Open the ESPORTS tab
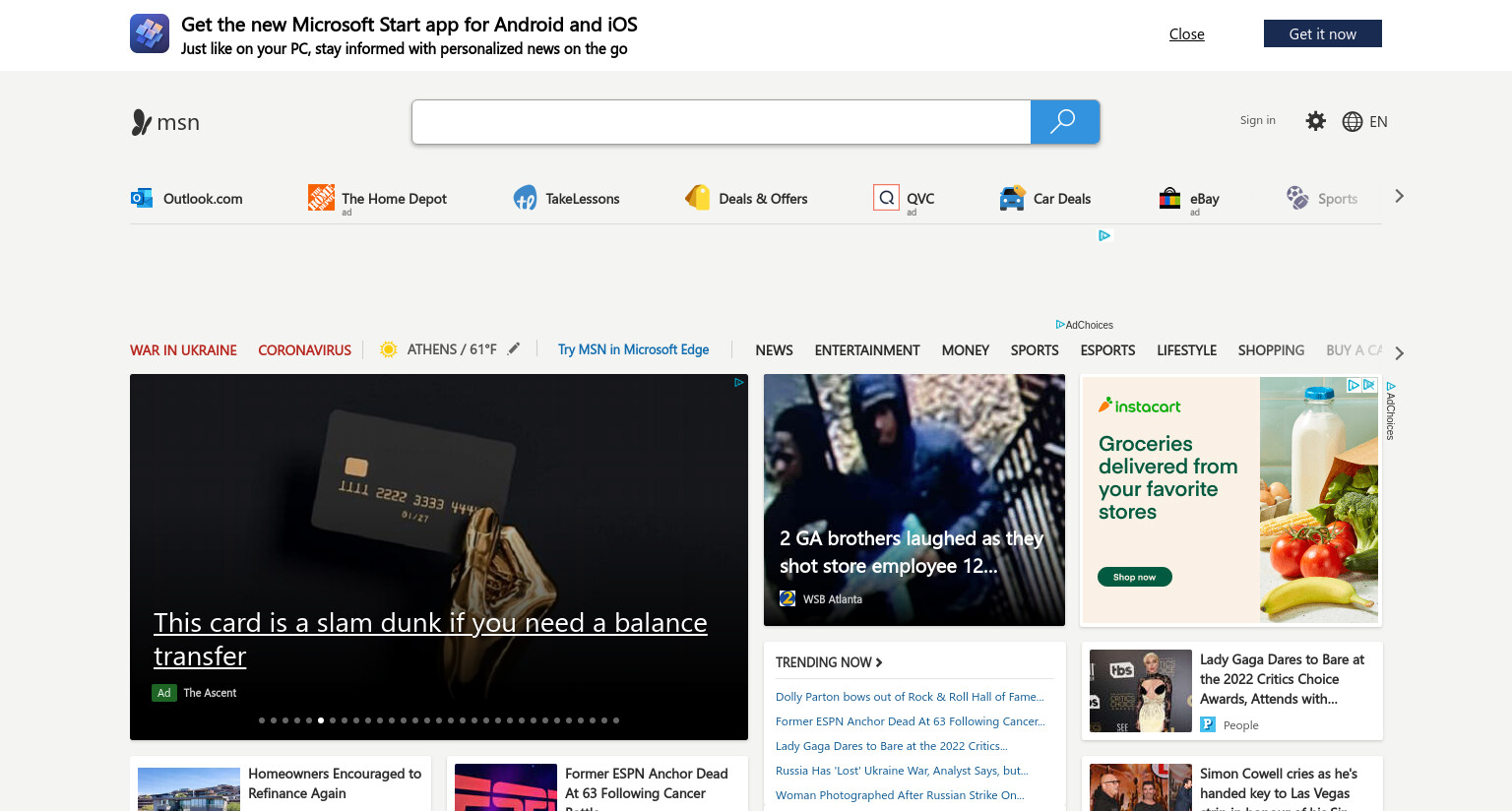Viewport: 1512px width, 811px height. 1107,350
